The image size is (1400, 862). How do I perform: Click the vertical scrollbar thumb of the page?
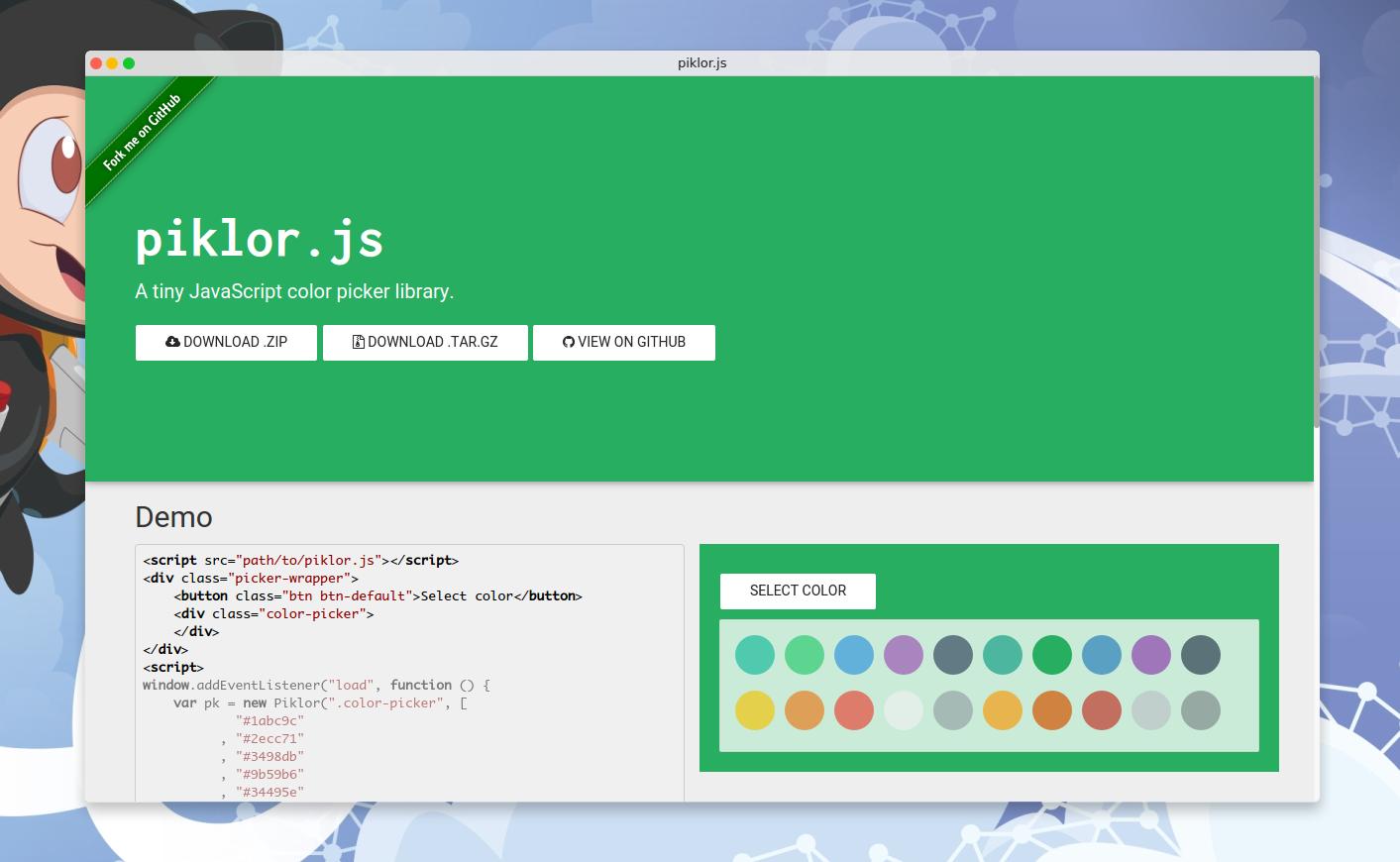pyautogui.click(x=1317, y=253)
